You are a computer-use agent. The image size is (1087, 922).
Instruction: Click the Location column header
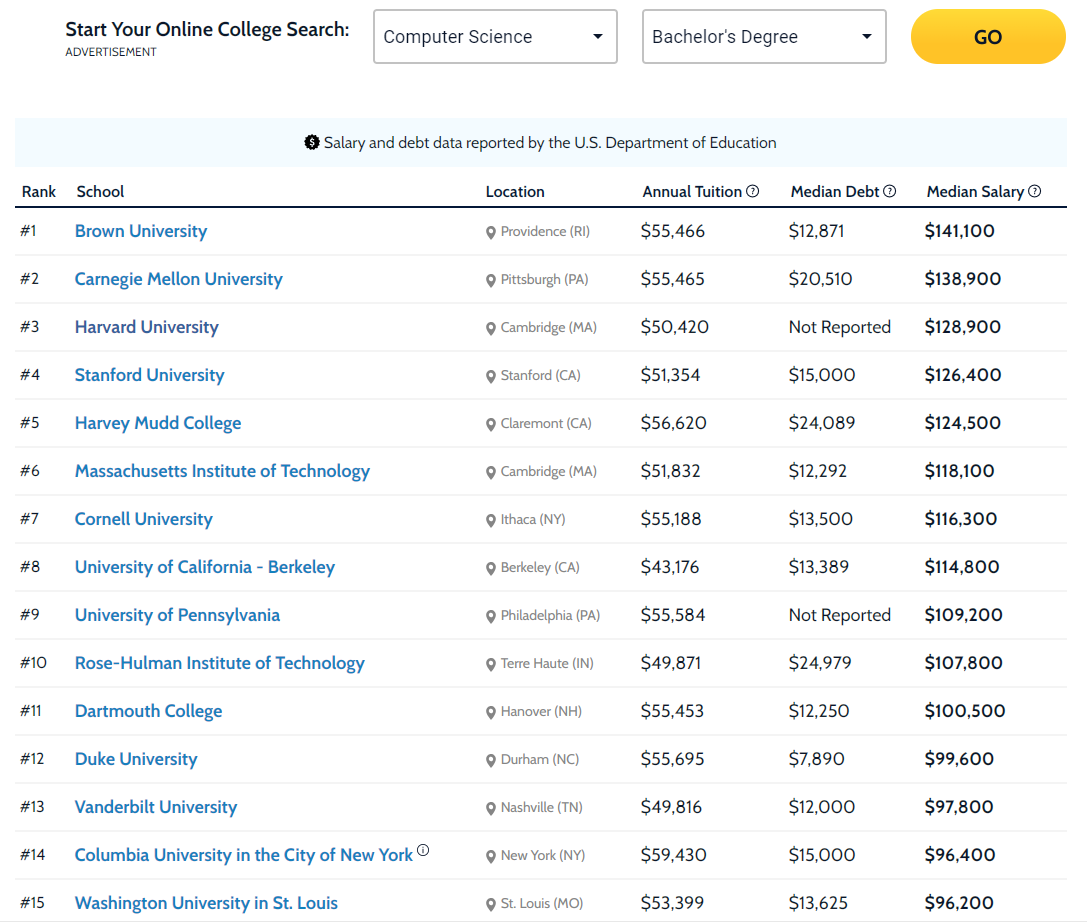(515, 191)
